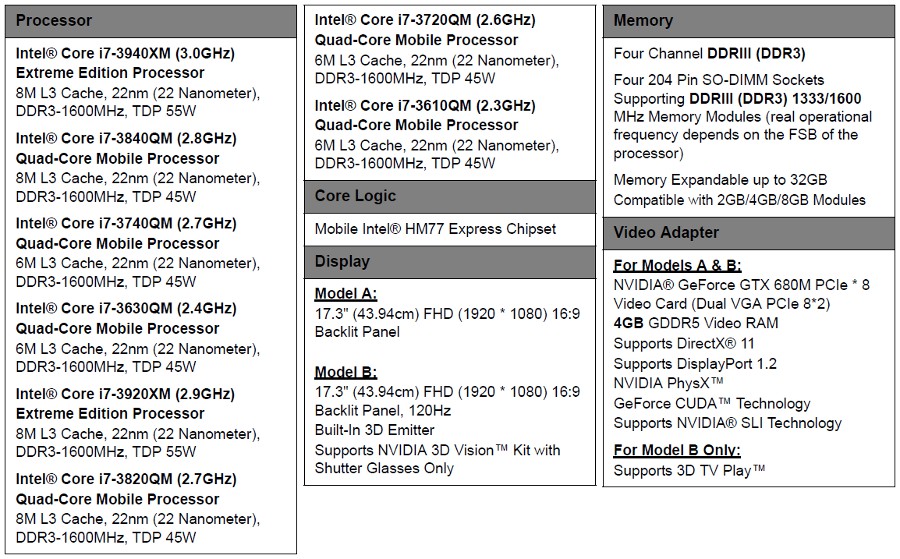This screenshot has width=900, height=559.
Task: Select the Core i7-3820QM processor heading
Action: pyautogui.click(x=126, y=489)
